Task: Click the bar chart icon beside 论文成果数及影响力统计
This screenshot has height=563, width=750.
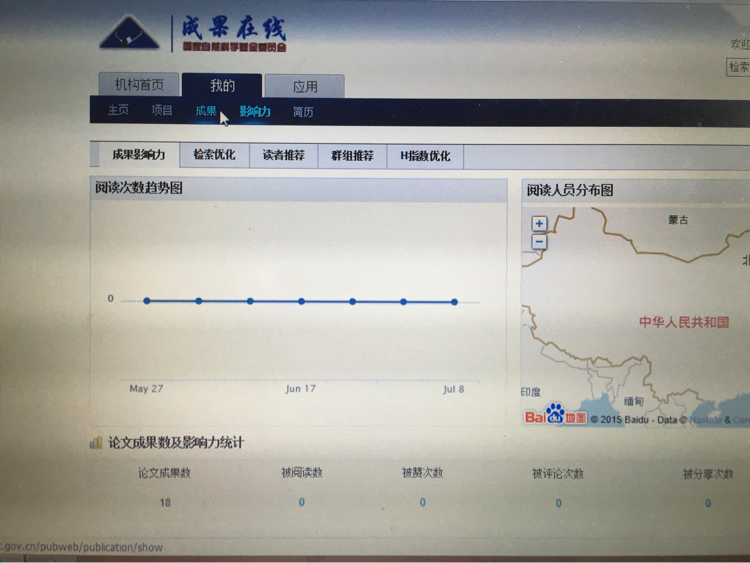Action: pos(96,442)
